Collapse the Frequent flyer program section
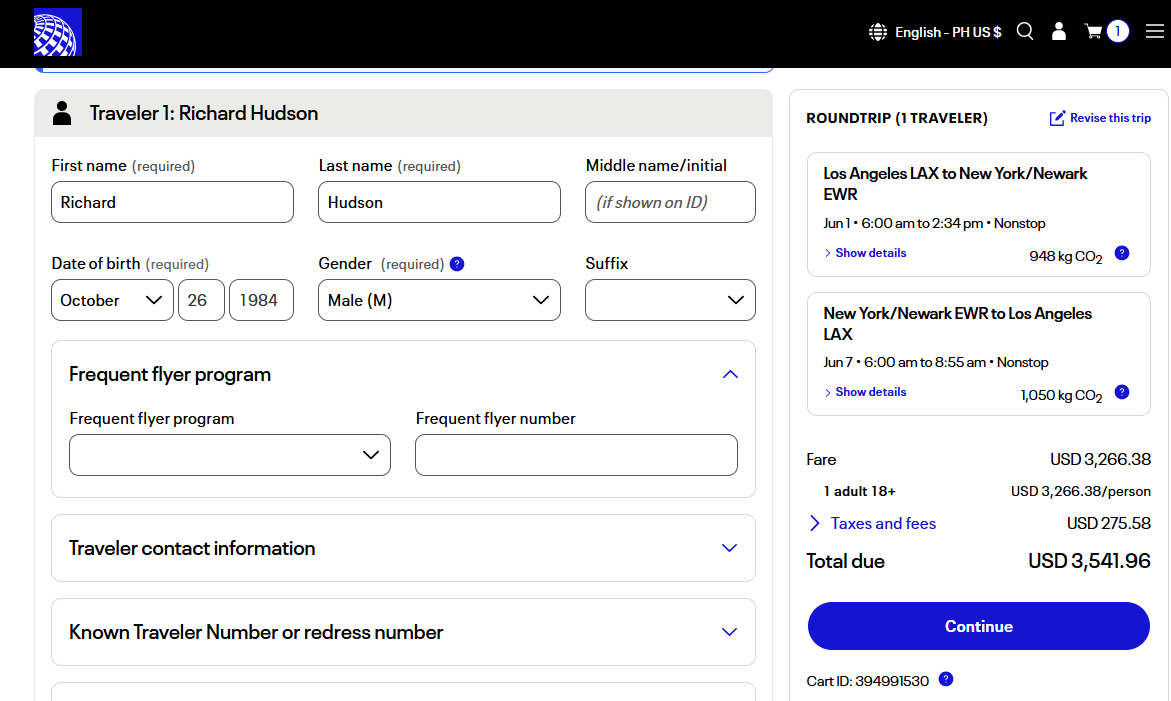The image size is (1171, 701). [x=730, y=374]
